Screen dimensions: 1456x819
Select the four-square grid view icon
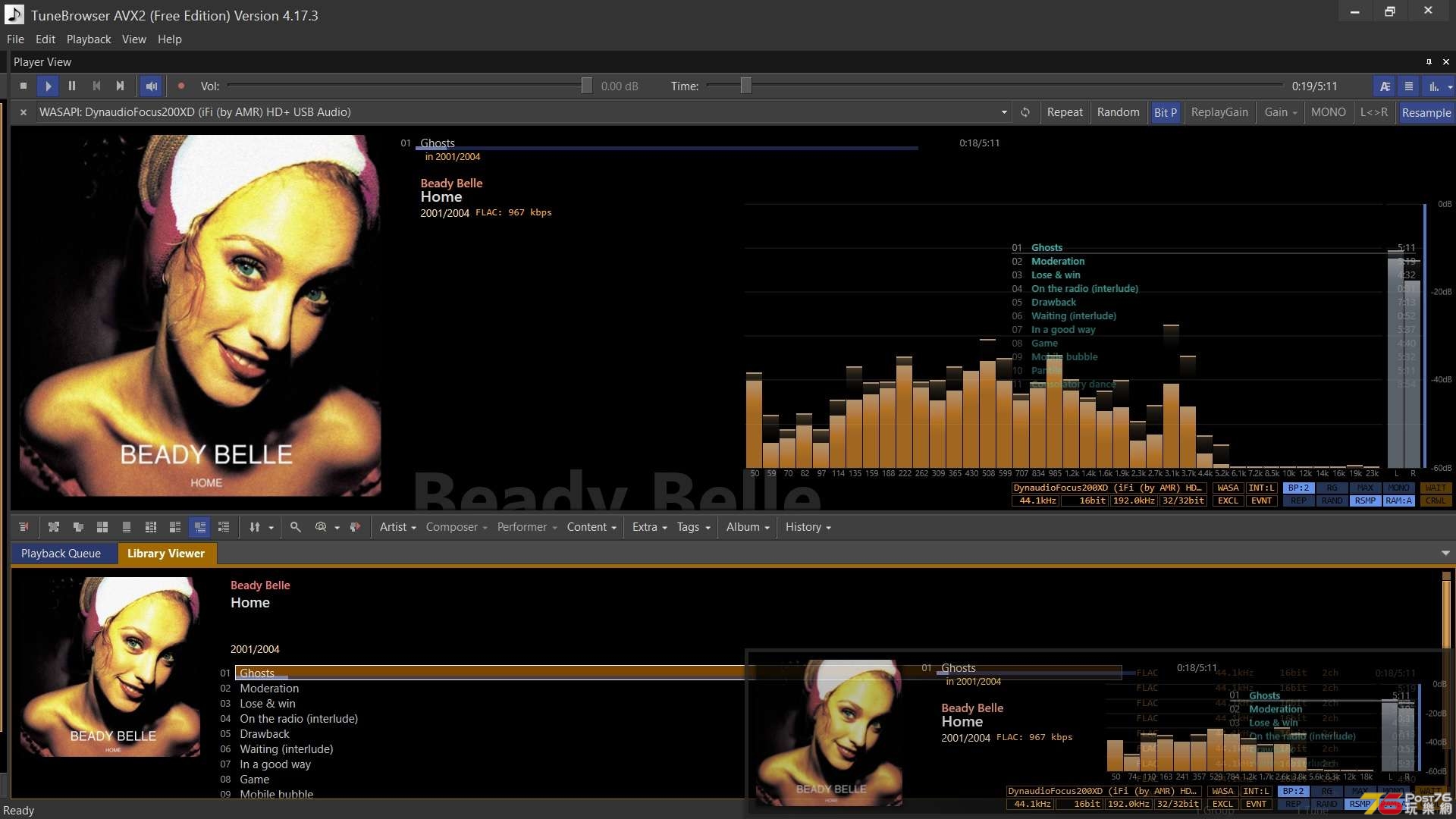tap(102, 527)
